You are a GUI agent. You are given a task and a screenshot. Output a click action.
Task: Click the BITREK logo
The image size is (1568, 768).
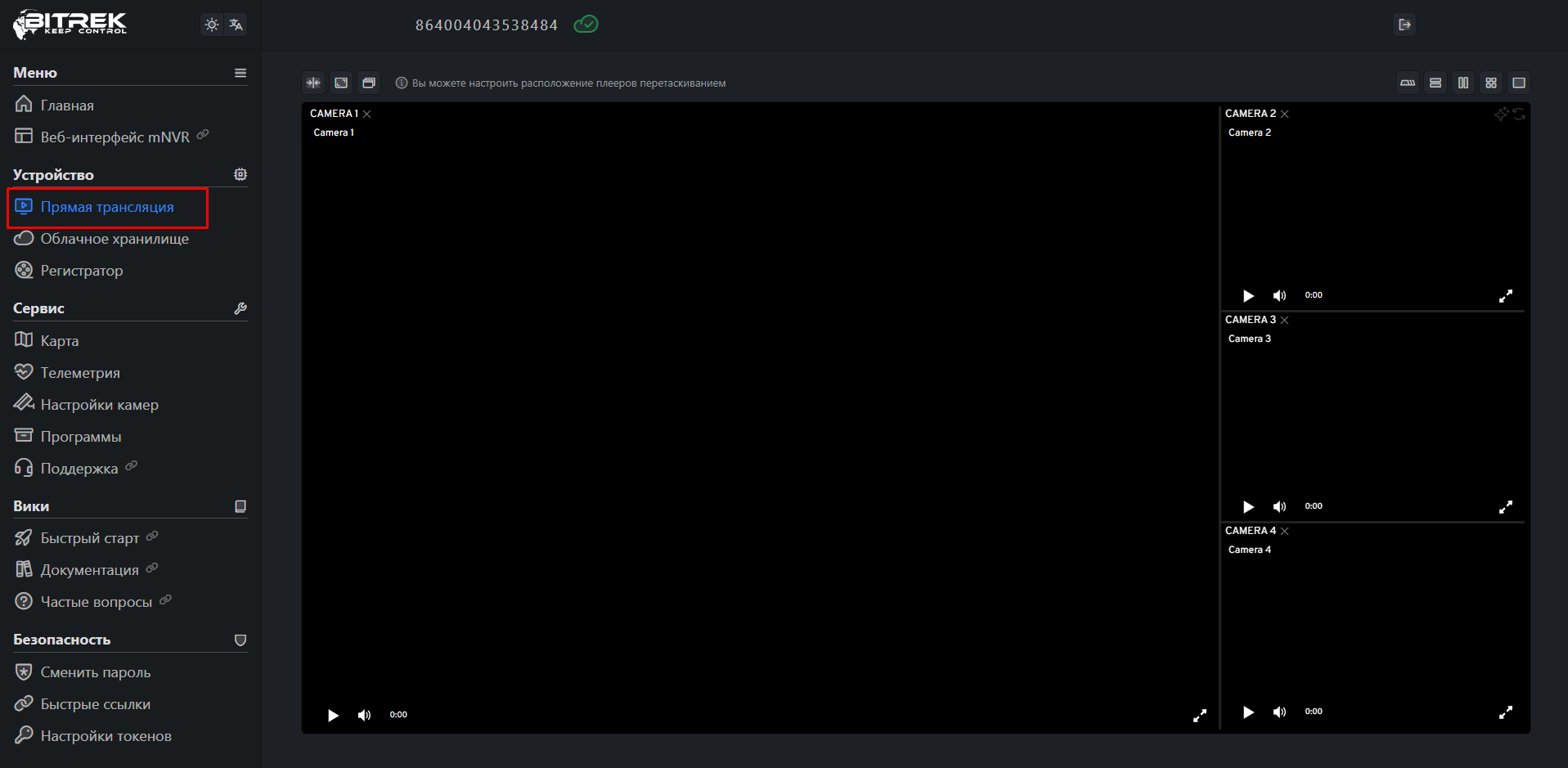coord(70,24)
